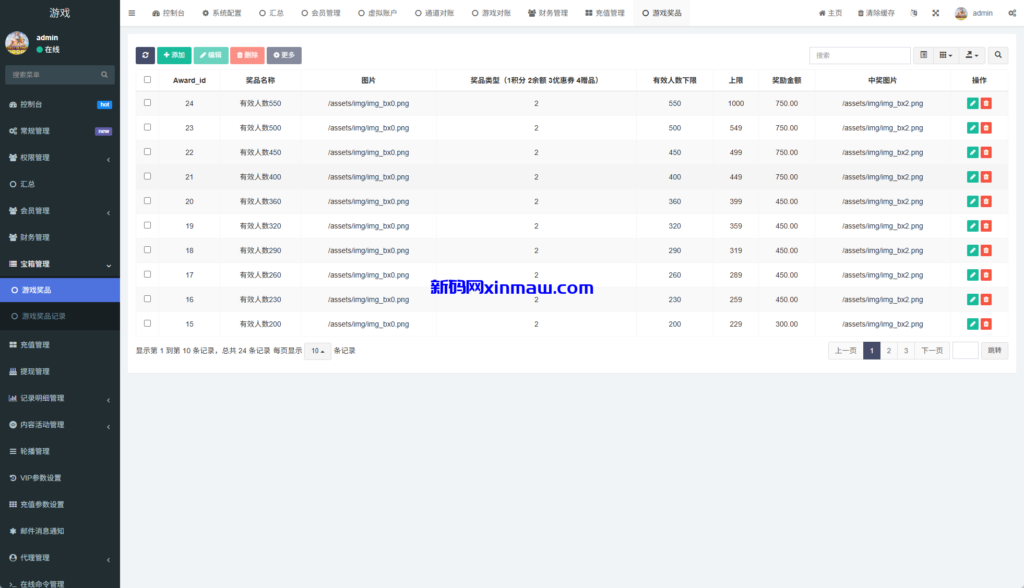Expand the 权限管理 sidebar section
The height and width of the screenshot is (588, 1024).
click(60, 157)
